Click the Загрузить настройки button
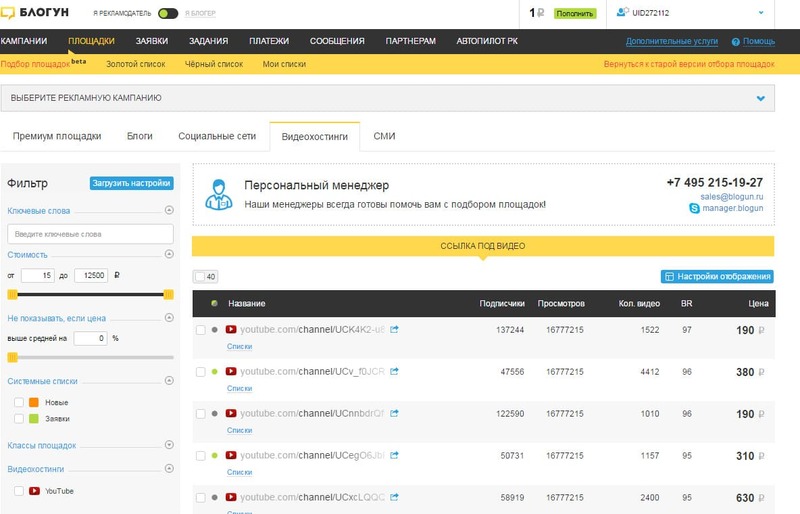800x514 pixels. click(131, 183)
